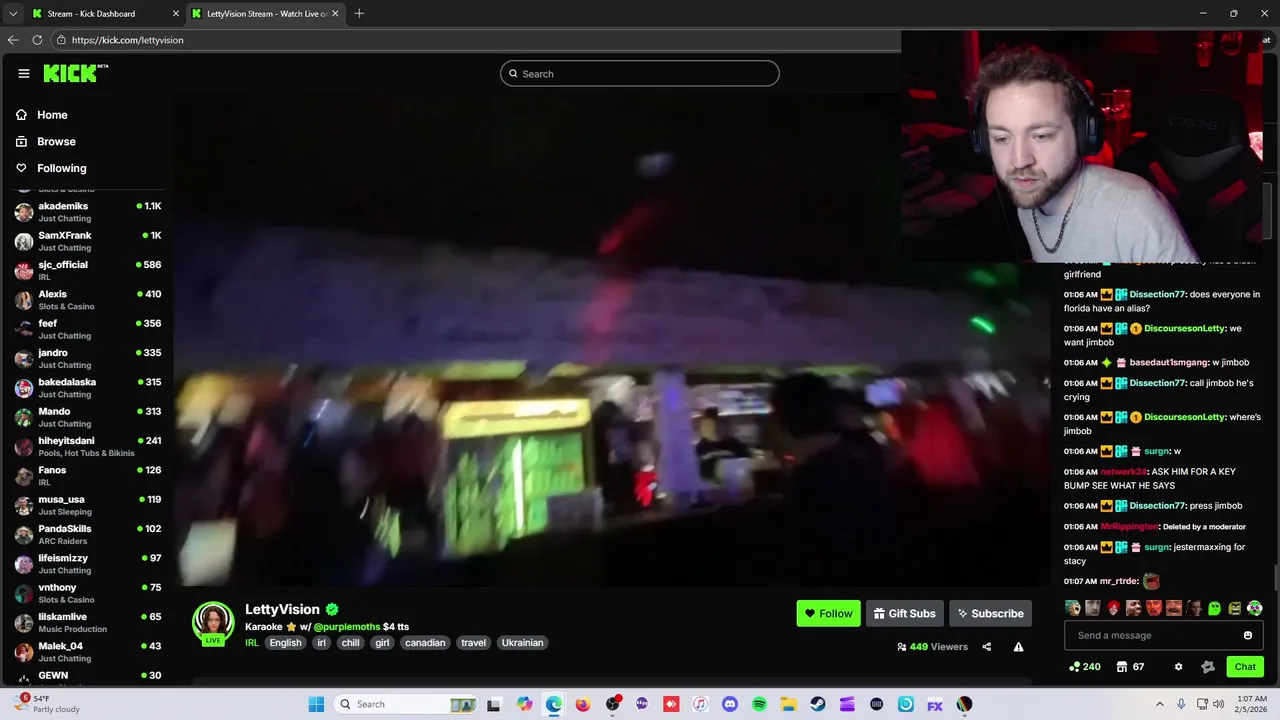This screenshot has height=720, width=1280.
Task: Open Fanos channel in sidebar
Action: [x=88, y=476]
